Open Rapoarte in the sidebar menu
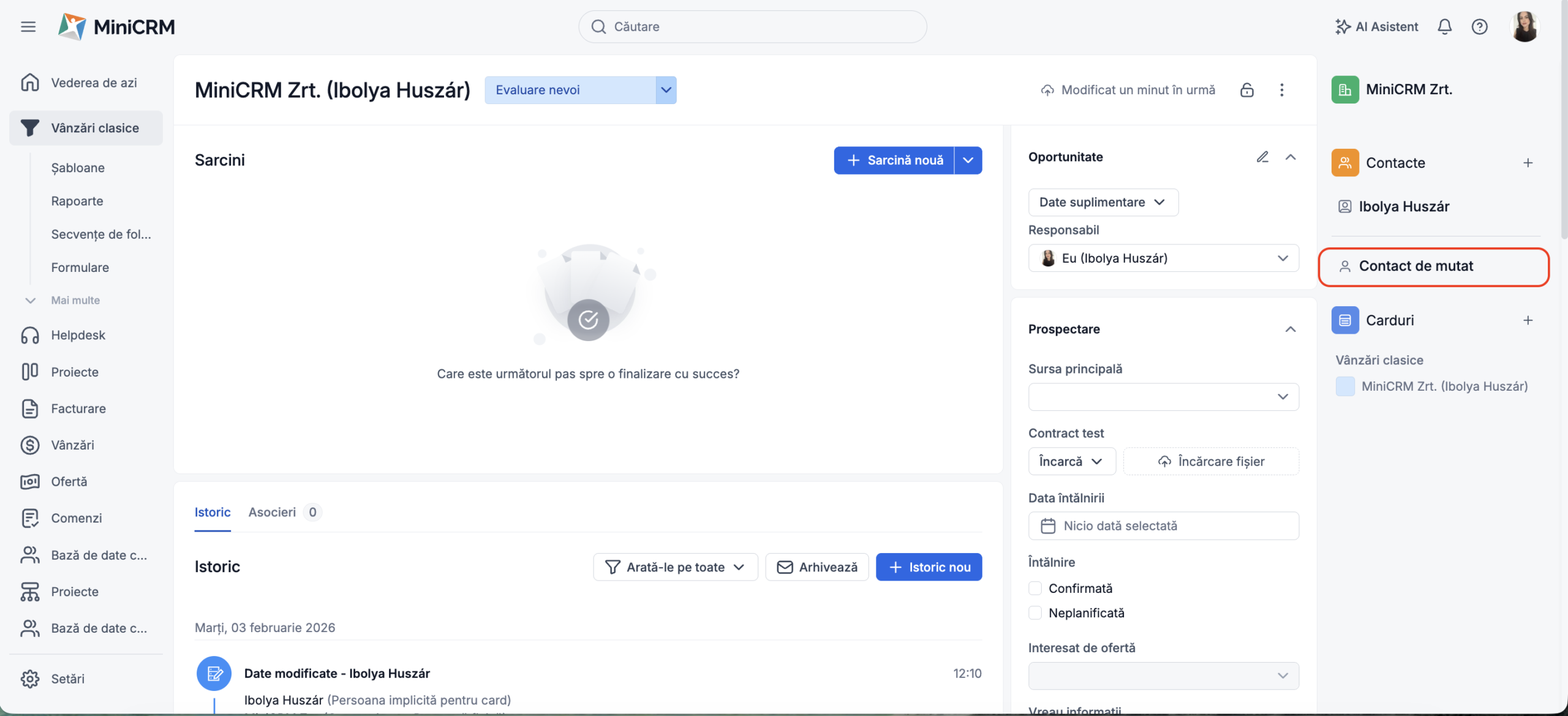This screenshot has width=1568, height=716. click(x=77, y=201)
